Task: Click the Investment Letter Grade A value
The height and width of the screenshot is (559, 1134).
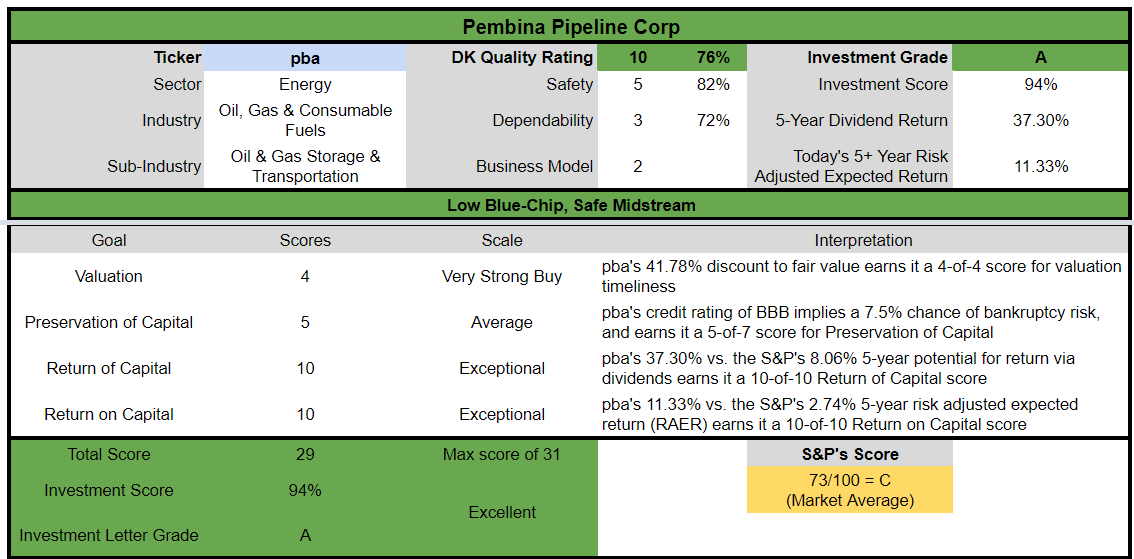Action: [x=305, y=536]
